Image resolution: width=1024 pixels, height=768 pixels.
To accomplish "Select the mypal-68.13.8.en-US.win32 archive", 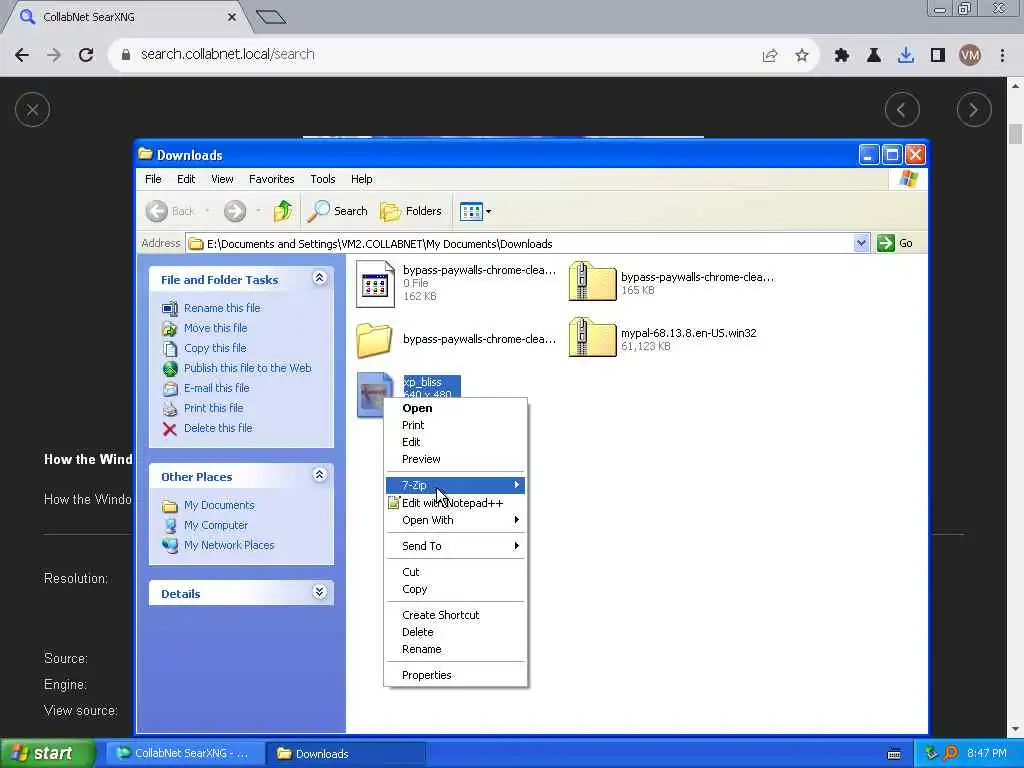I will point(592,337).
